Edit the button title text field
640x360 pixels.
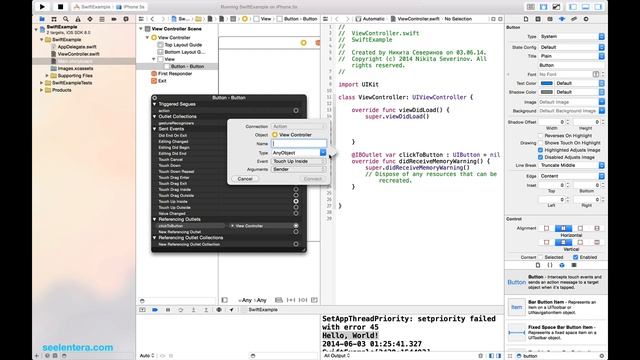click(572, 65)
